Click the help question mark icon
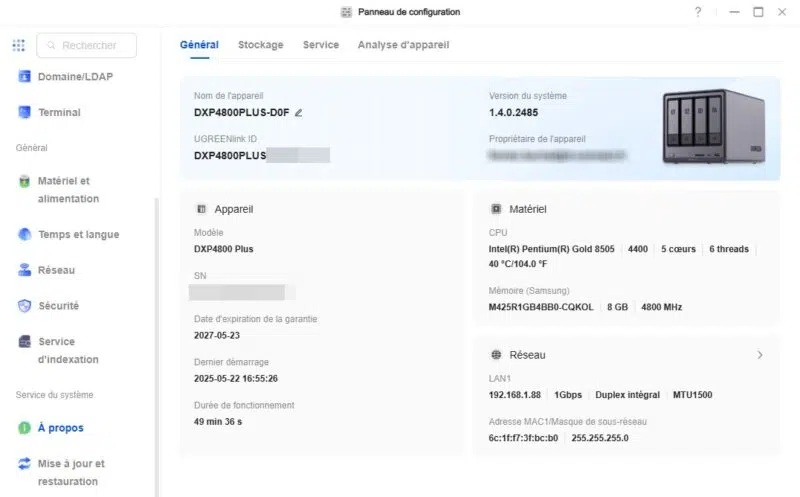The width and height of the screenshot is (800, 497). [x=697, y=12]
